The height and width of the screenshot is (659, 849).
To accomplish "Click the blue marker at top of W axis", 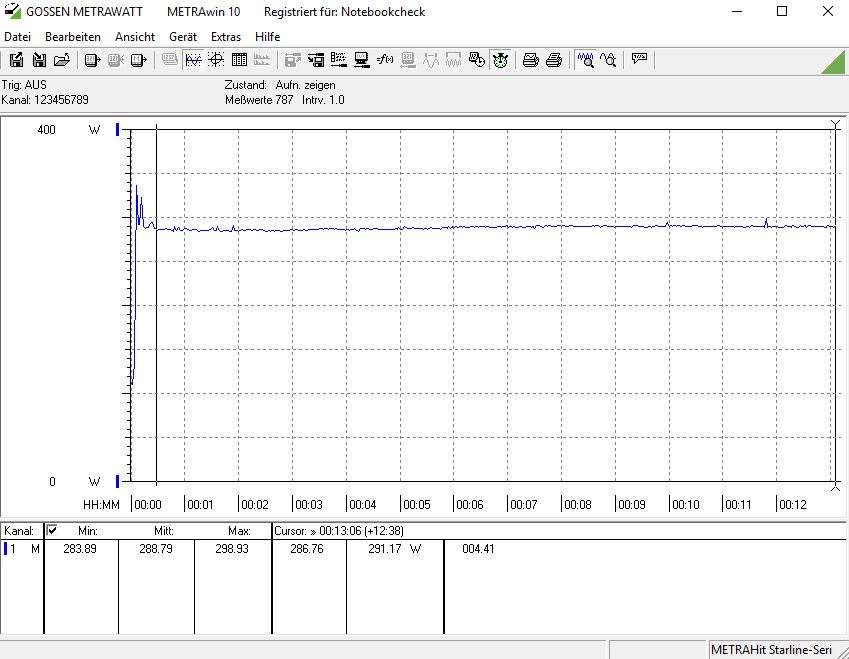I will 118,130.
